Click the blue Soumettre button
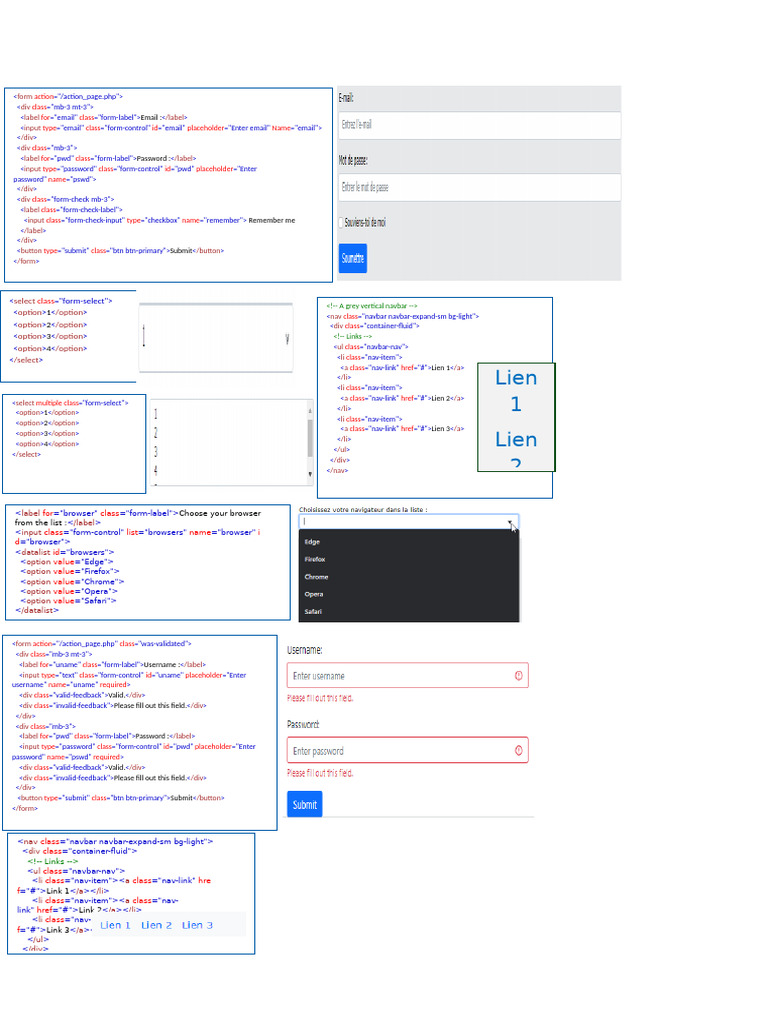The height and width of the screenshot is (1024, 768). click(353, 258)
